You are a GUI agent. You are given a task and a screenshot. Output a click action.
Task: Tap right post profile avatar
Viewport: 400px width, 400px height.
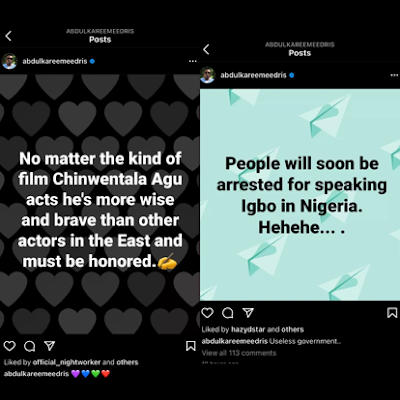(207, 75)
